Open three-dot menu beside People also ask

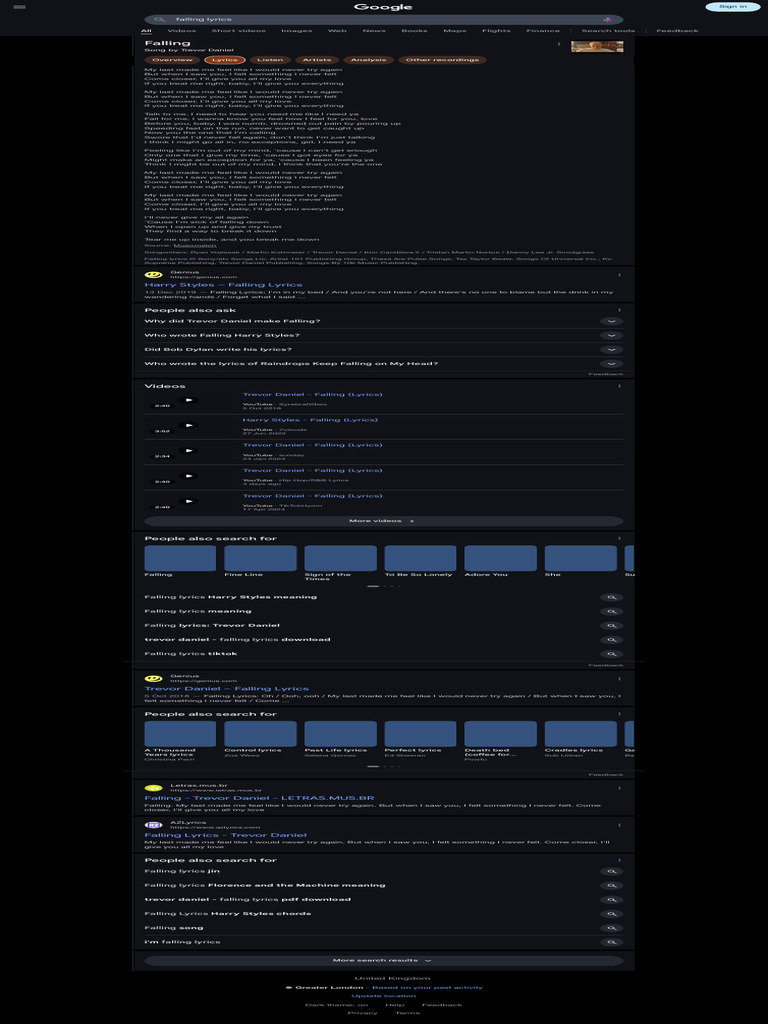click(619, 310)
